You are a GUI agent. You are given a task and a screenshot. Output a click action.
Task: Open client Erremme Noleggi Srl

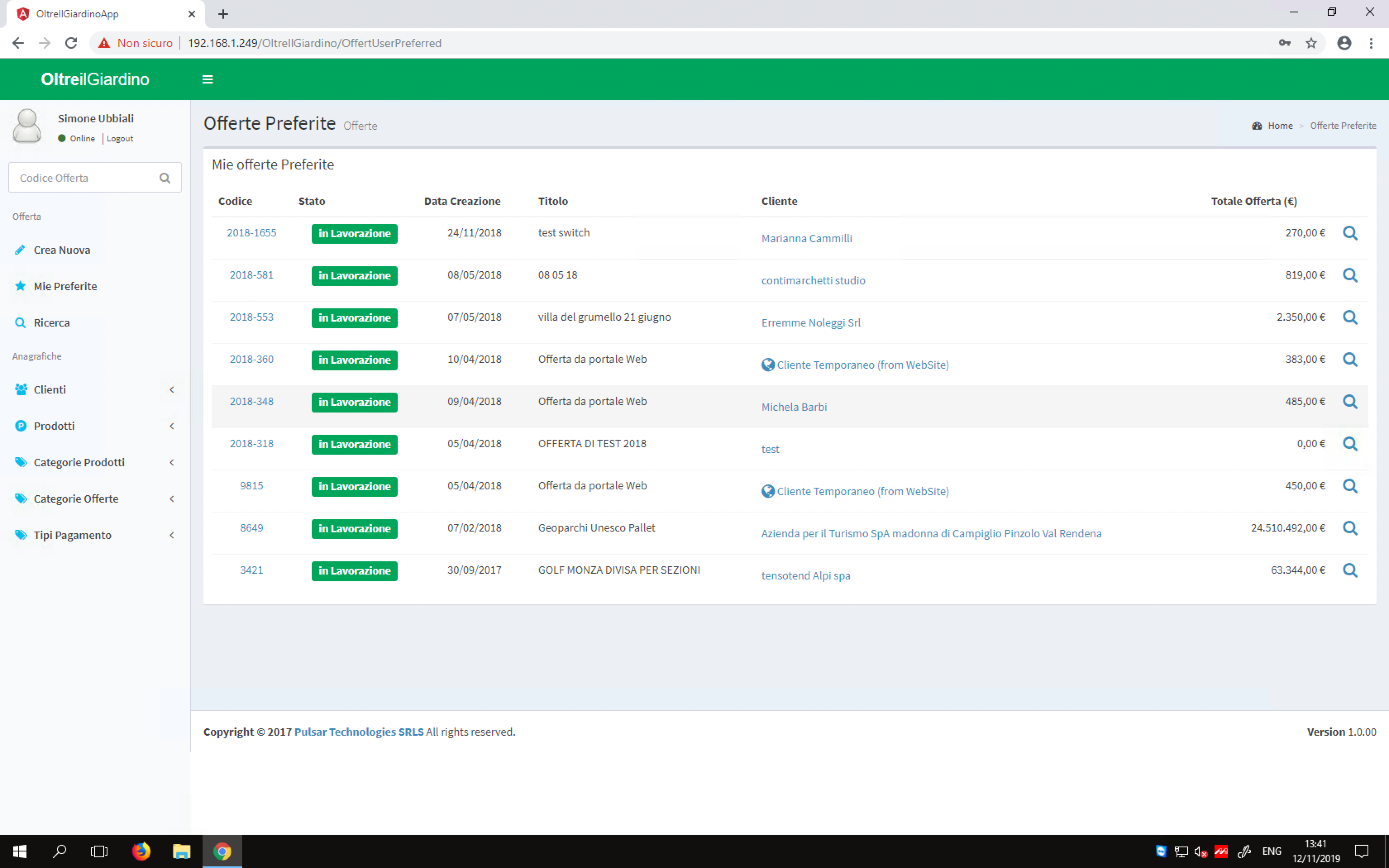810,323
